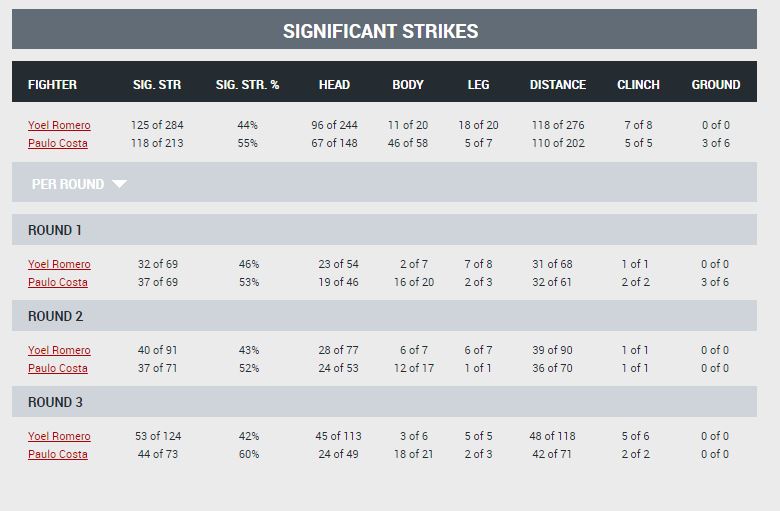Click the SIG. STR column header

[x=157, y=85]
